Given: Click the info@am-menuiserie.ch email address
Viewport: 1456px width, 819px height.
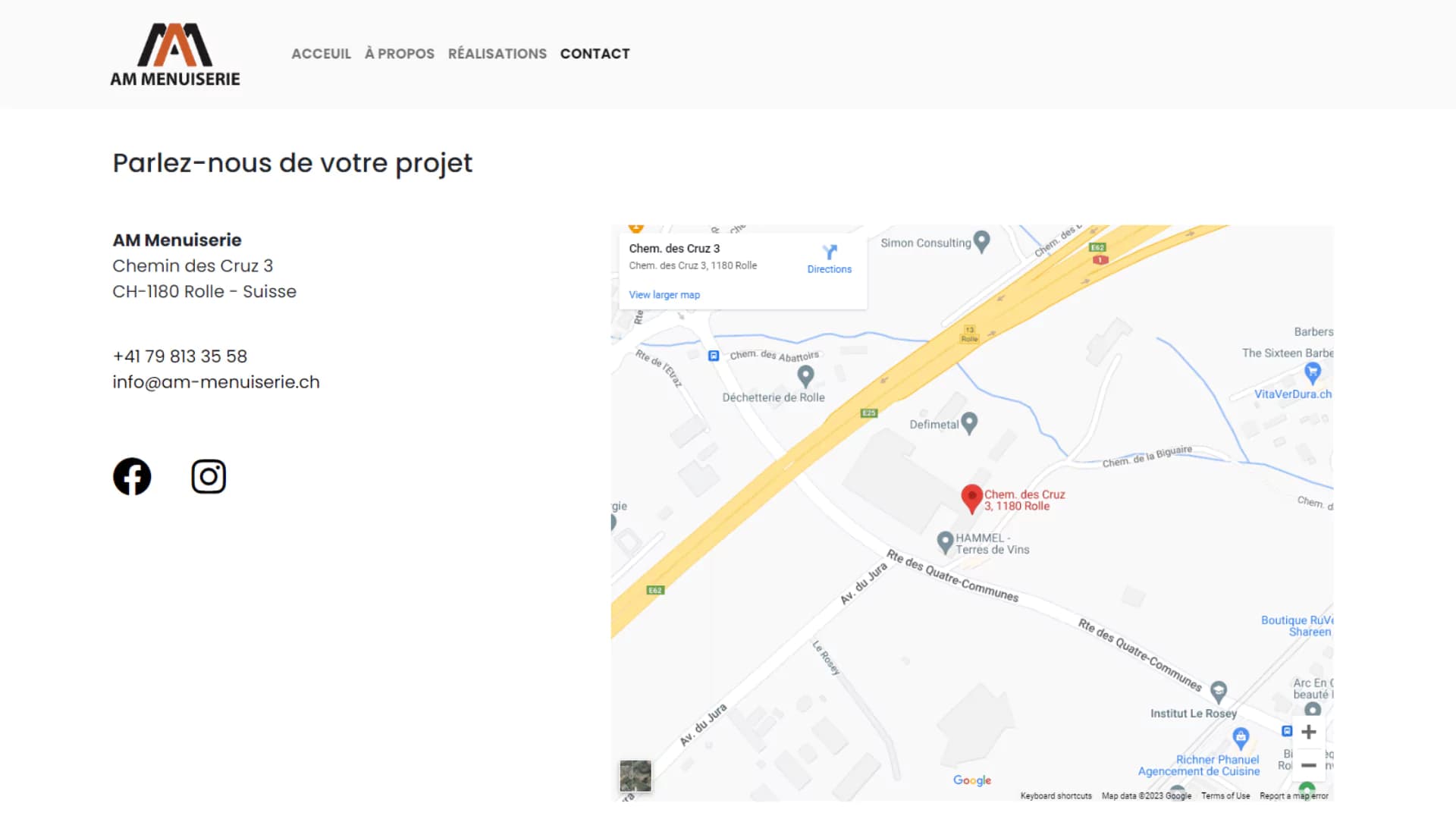Looking at the screenshot, I should pyautogui.click(x=216, y=381).
